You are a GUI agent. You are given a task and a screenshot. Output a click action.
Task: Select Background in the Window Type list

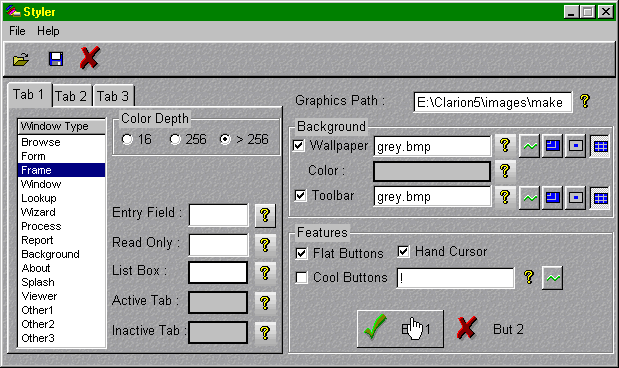tap(62, 254)
